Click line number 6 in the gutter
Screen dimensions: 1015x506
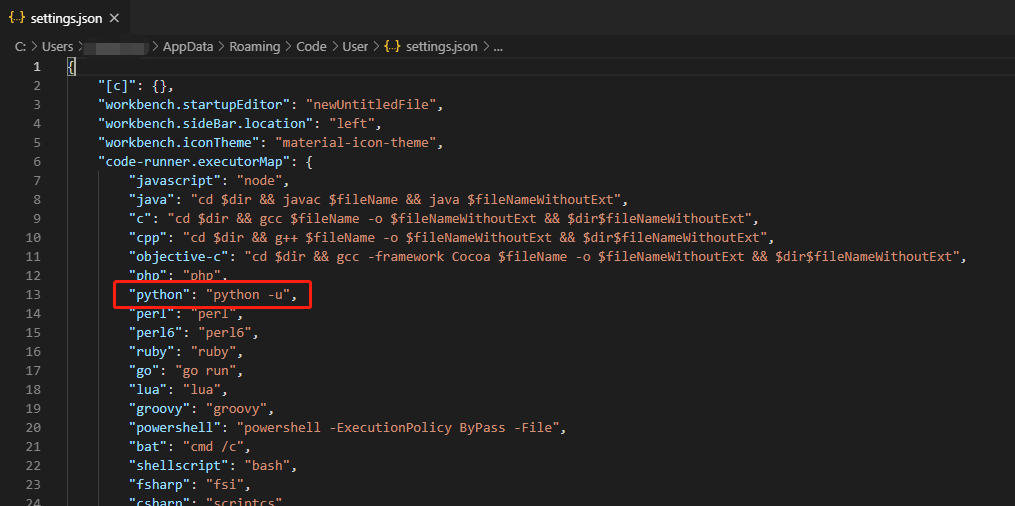(x=37, y=162)
